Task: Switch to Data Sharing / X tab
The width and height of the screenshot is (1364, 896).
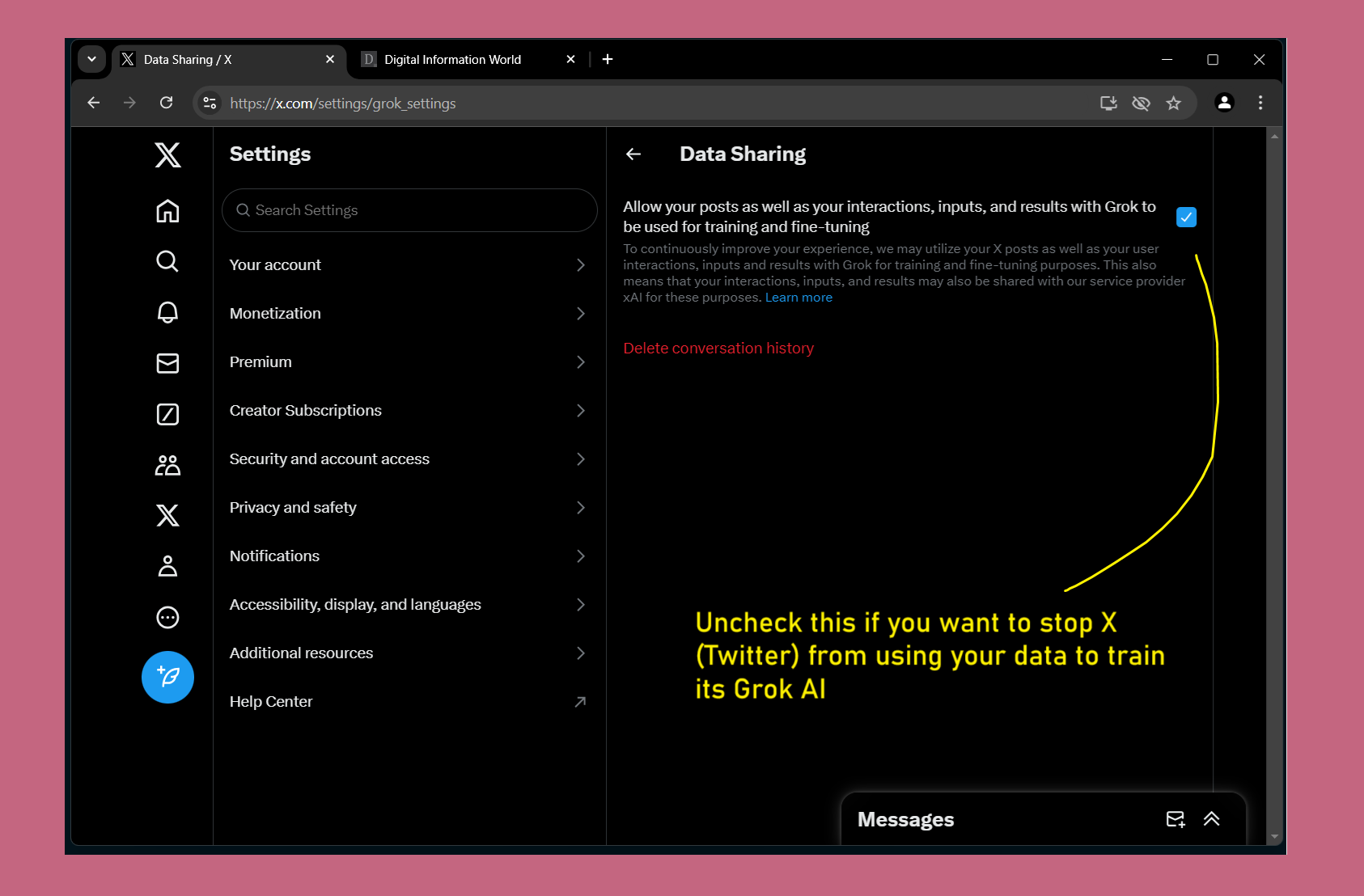Action: coord(229,60)
